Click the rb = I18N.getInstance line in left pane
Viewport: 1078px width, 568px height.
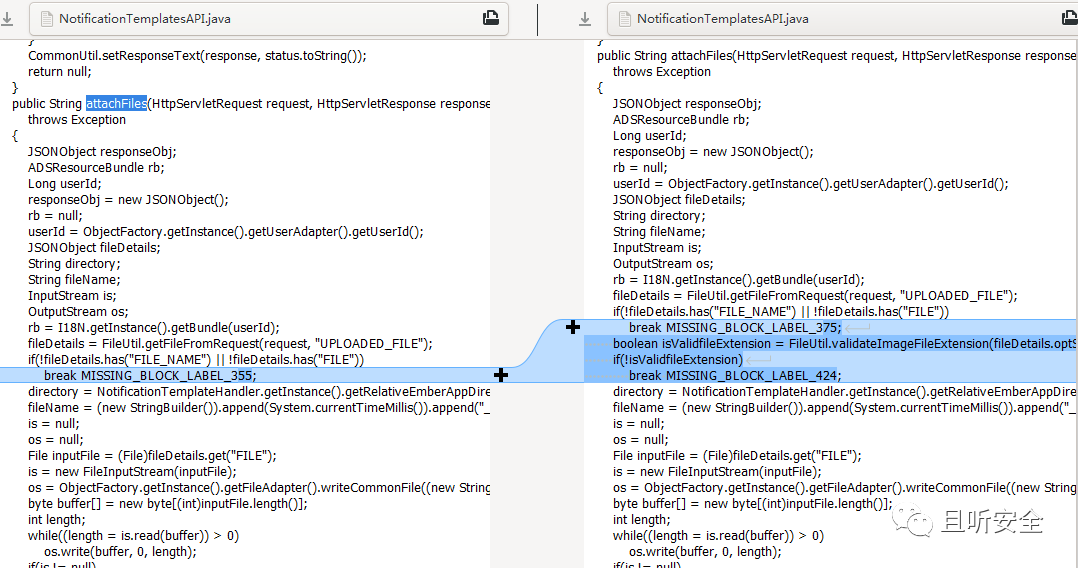154,327
